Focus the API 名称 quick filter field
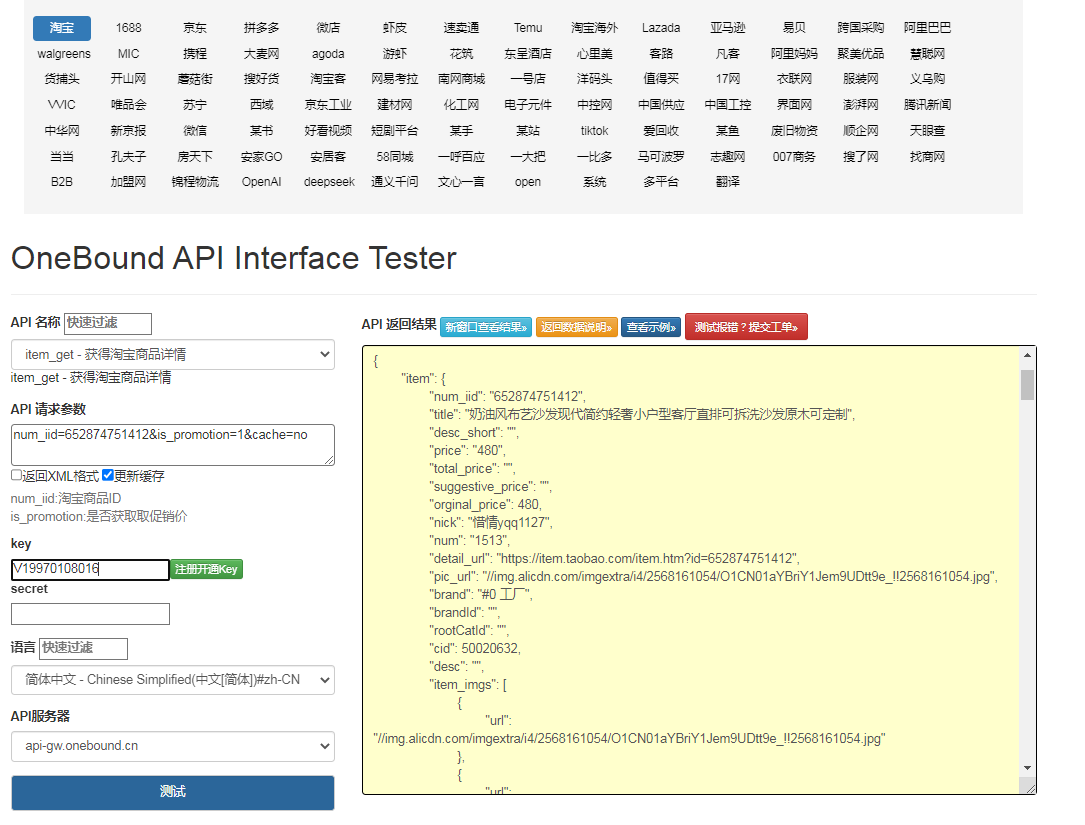Viewport: 1085px width, 825px height. (108, 323)
